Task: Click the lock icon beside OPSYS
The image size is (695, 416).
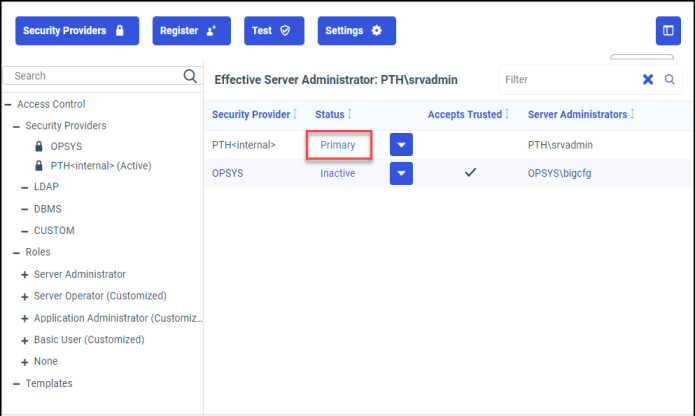Action: click(39, 146)
